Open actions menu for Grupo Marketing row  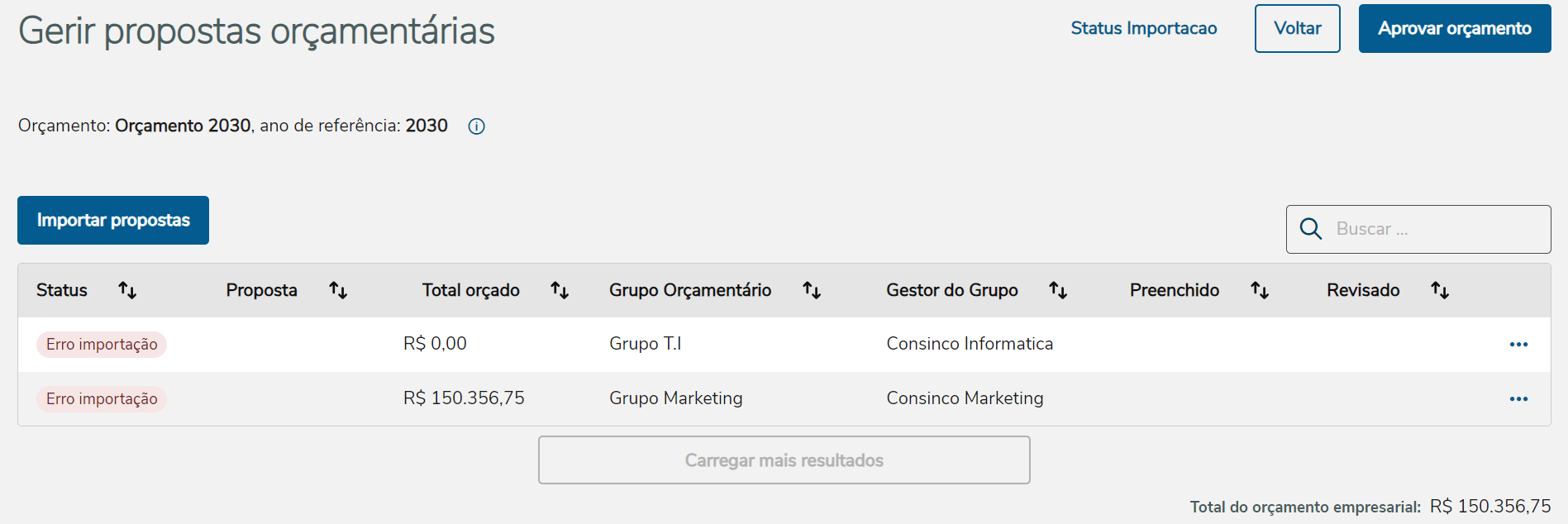pos(1518,399)
